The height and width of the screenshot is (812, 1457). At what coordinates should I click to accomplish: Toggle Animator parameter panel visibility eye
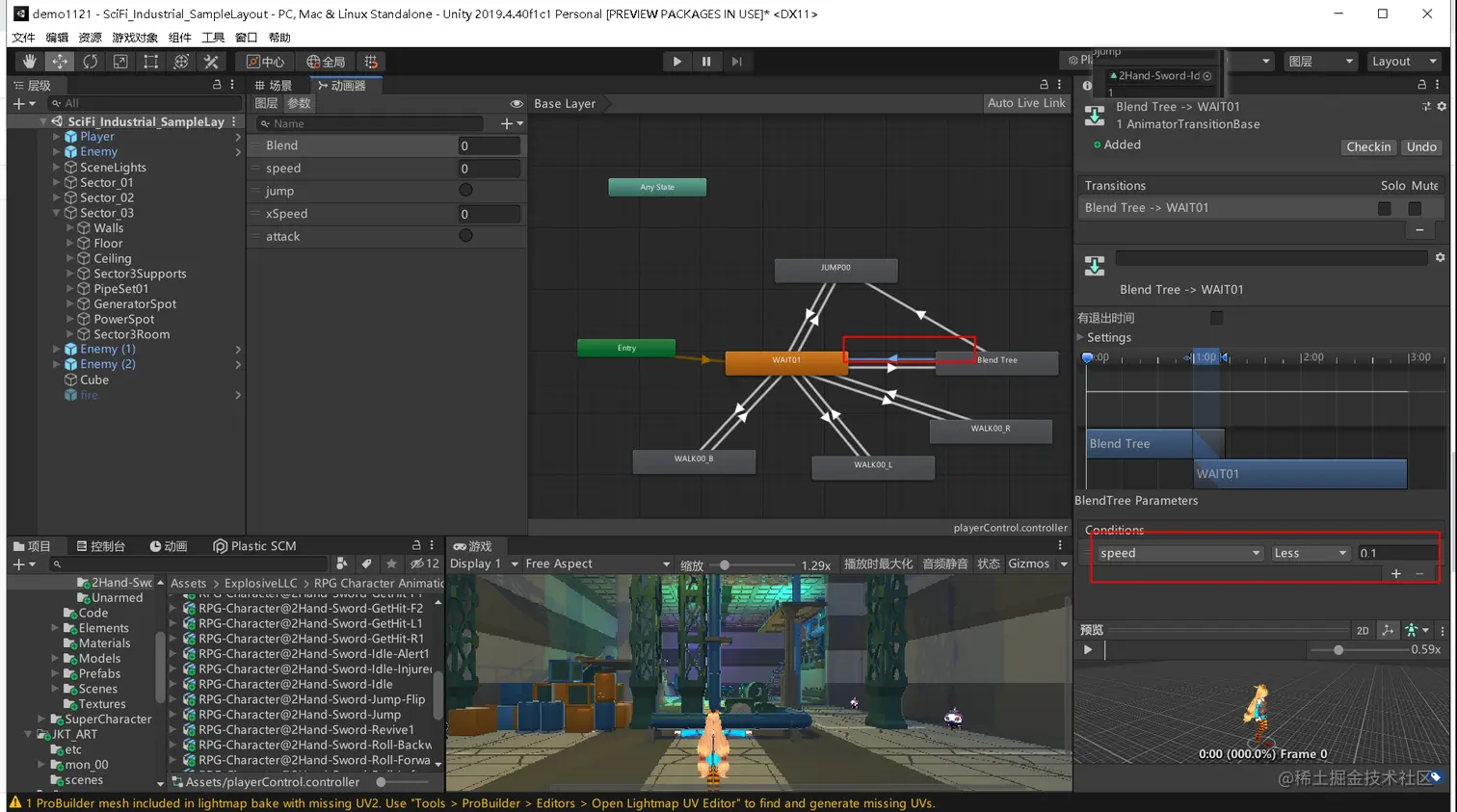[517, 103]
